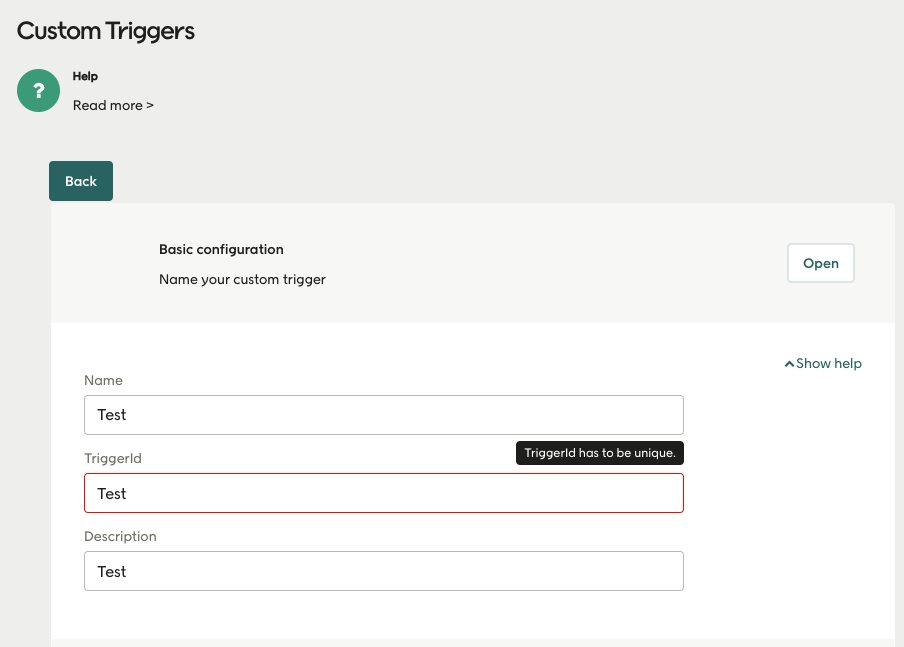The width and height of the screenshot is (904, 647).
Task: Edit the TriggerId value Test
Action: pos(113,492)
